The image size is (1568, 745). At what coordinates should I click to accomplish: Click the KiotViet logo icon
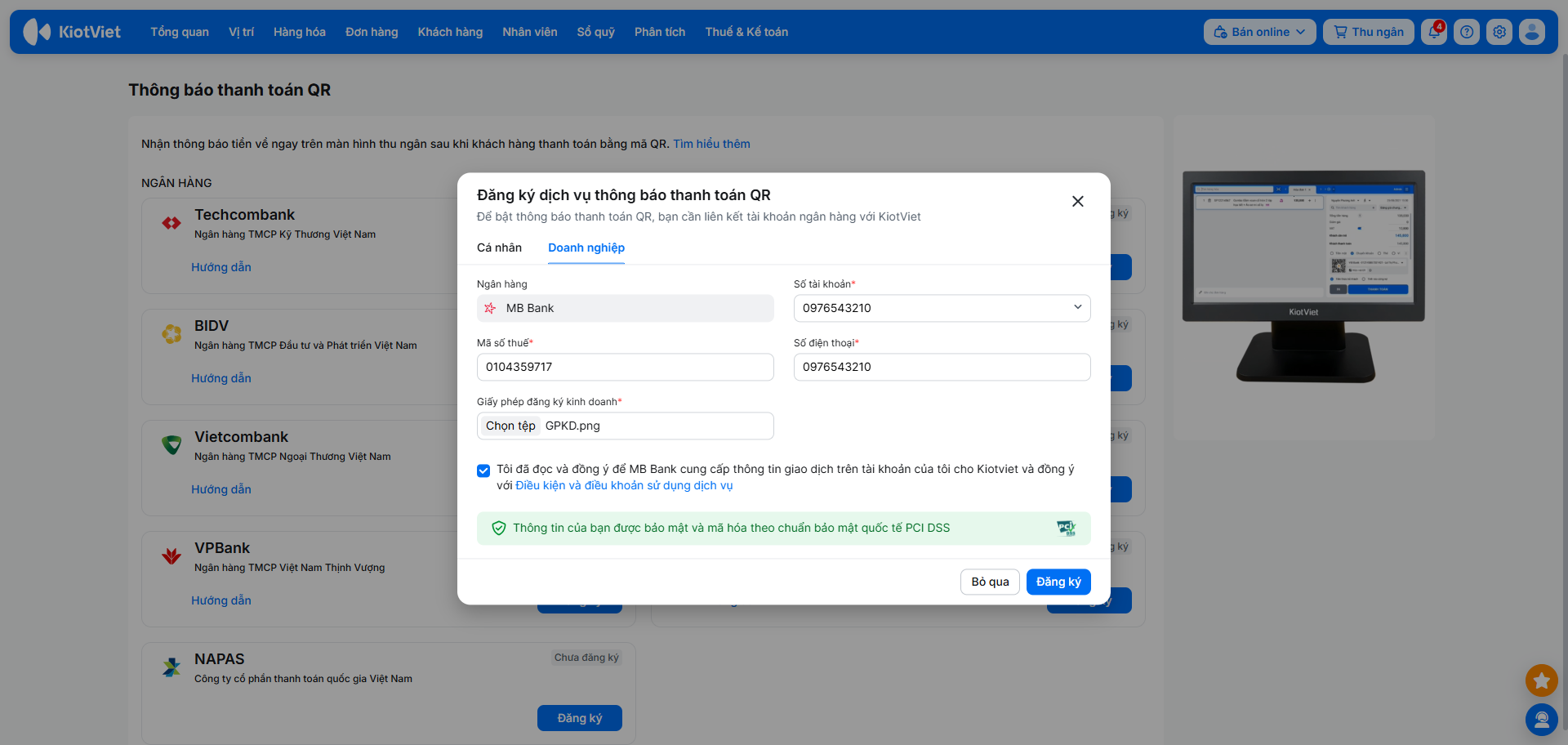point(38,32)
